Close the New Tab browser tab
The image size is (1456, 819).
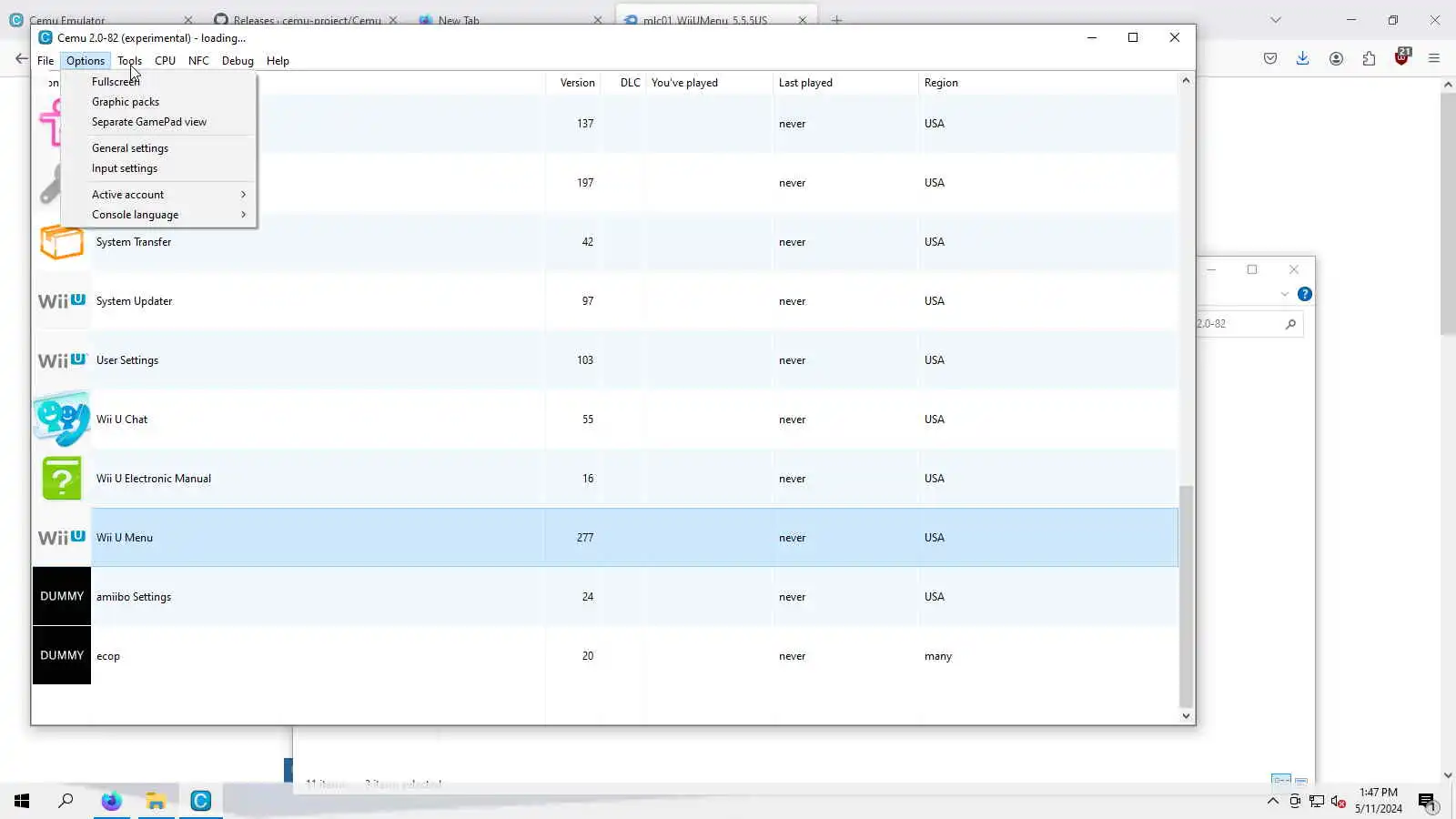click(598, 20)
